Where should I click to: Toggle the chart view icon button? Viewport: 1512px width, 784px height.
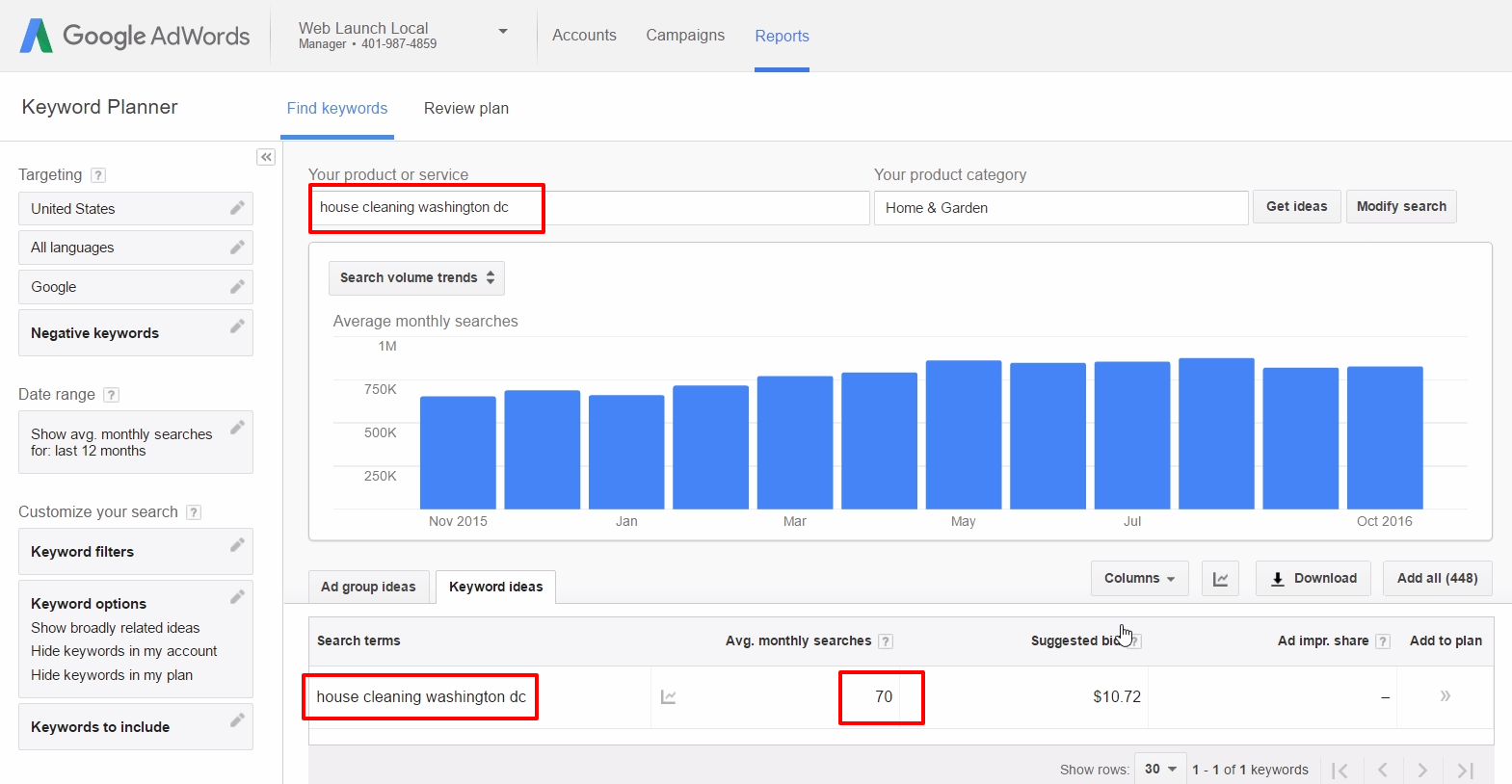pos(1220,579)
